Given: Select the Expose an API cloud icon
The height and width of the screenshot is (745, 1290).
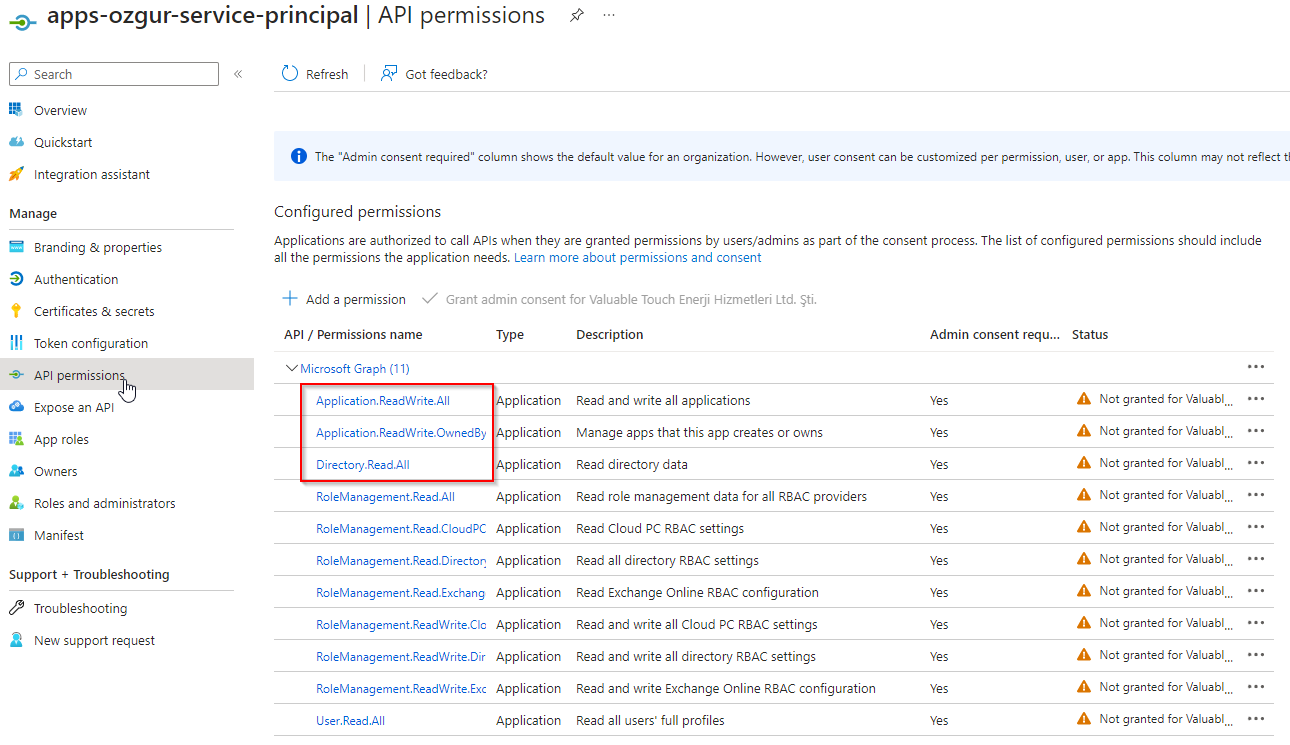Looking at the screenshot, I should (x=20, y=406).
